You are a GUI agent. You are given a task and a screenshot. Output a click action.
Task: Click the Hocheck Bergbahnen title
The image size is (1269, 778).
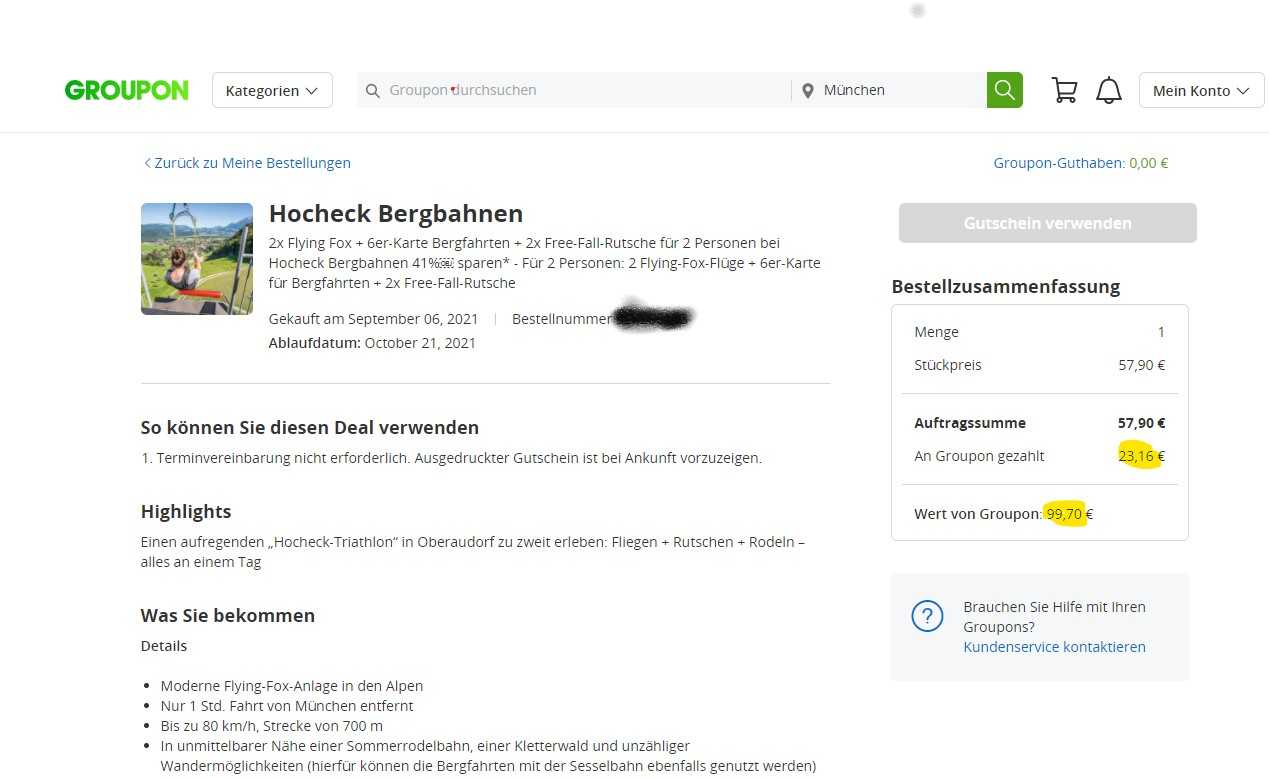click(396, 214)
